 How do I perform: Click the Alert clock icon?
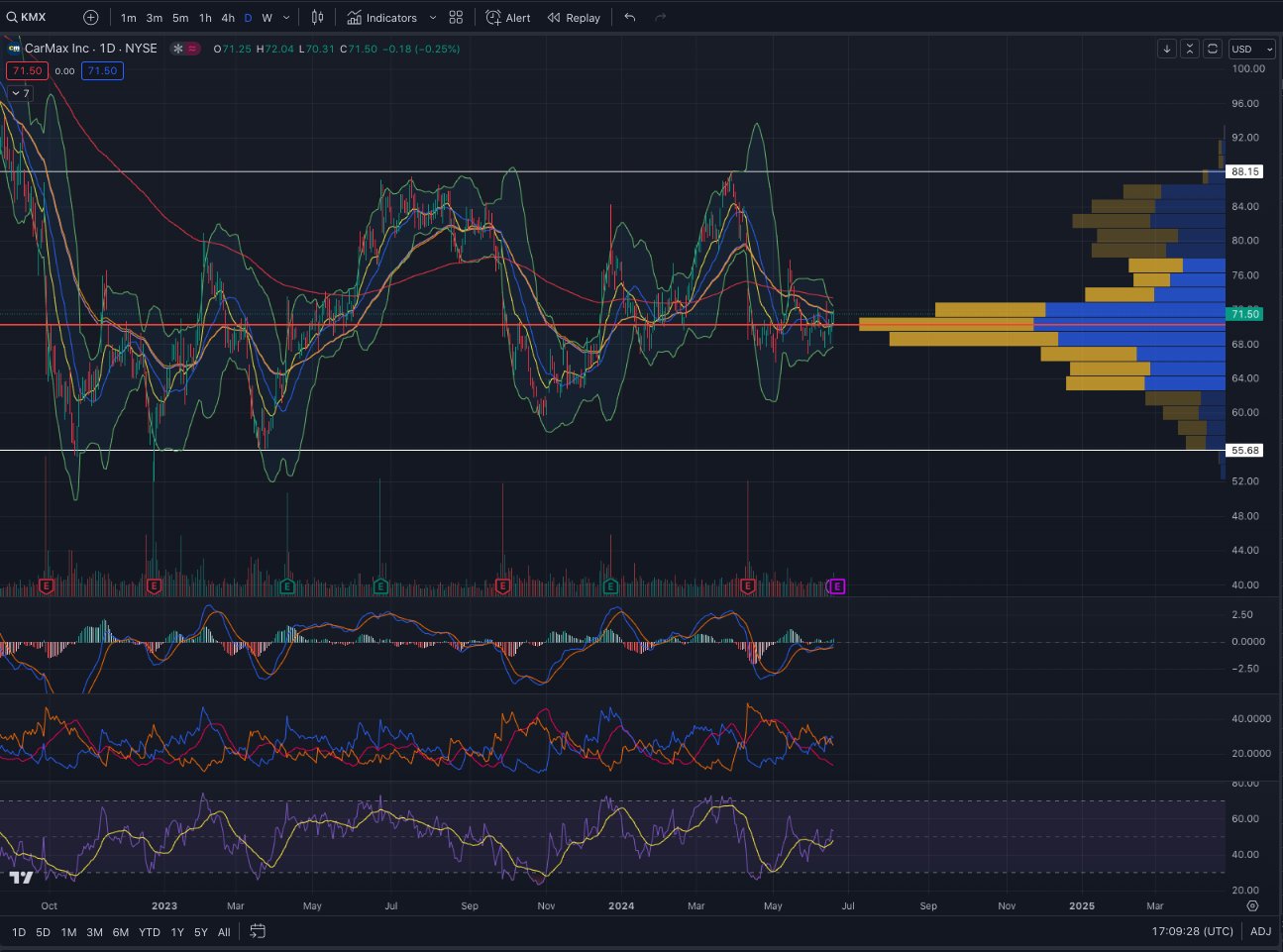point(493,18)
